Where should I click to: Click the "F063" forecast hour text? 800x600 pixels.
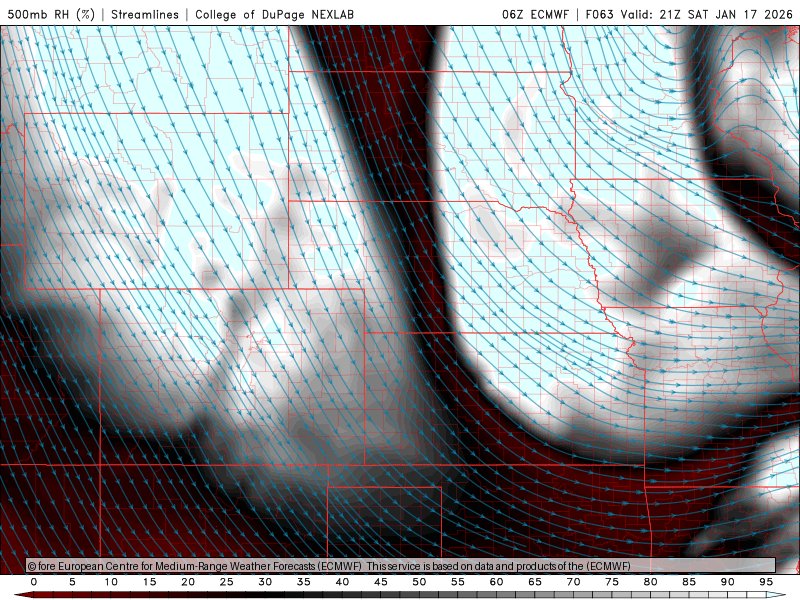[x=599, y=14]
